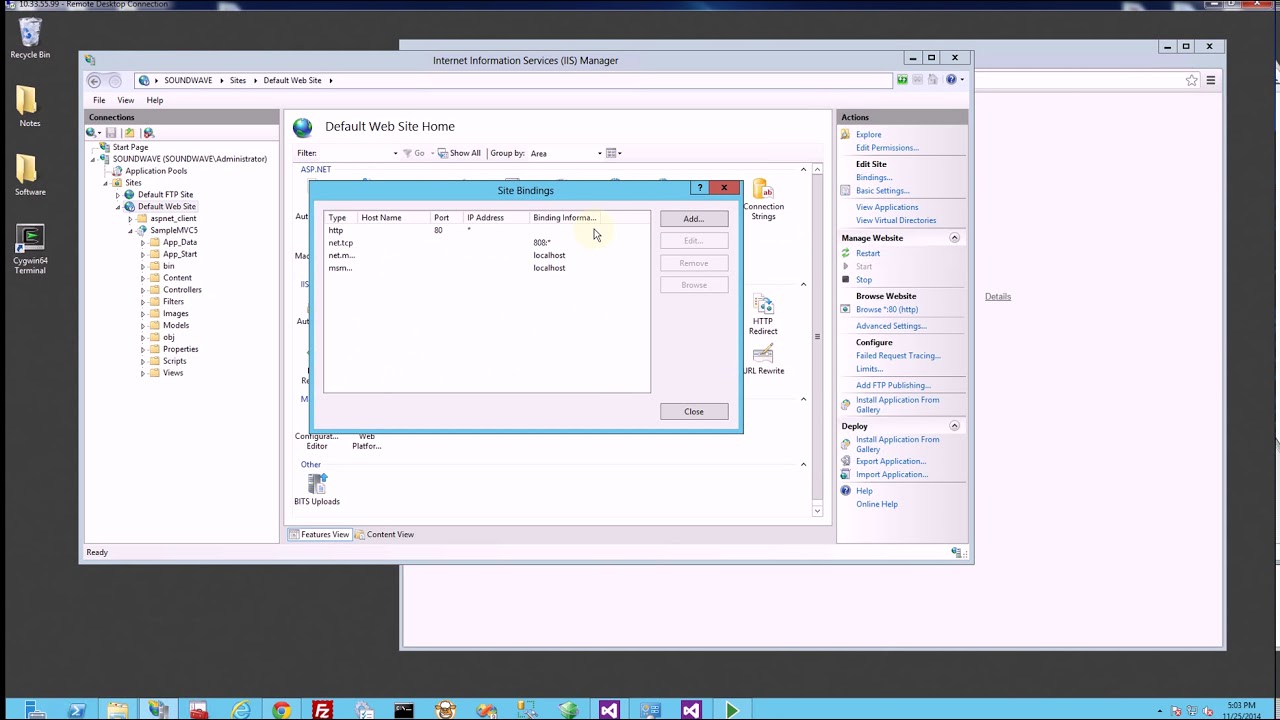Viewport: 1280px width, 720px height.
Task: Click the Restart website icon
Action: pos(846,254)
